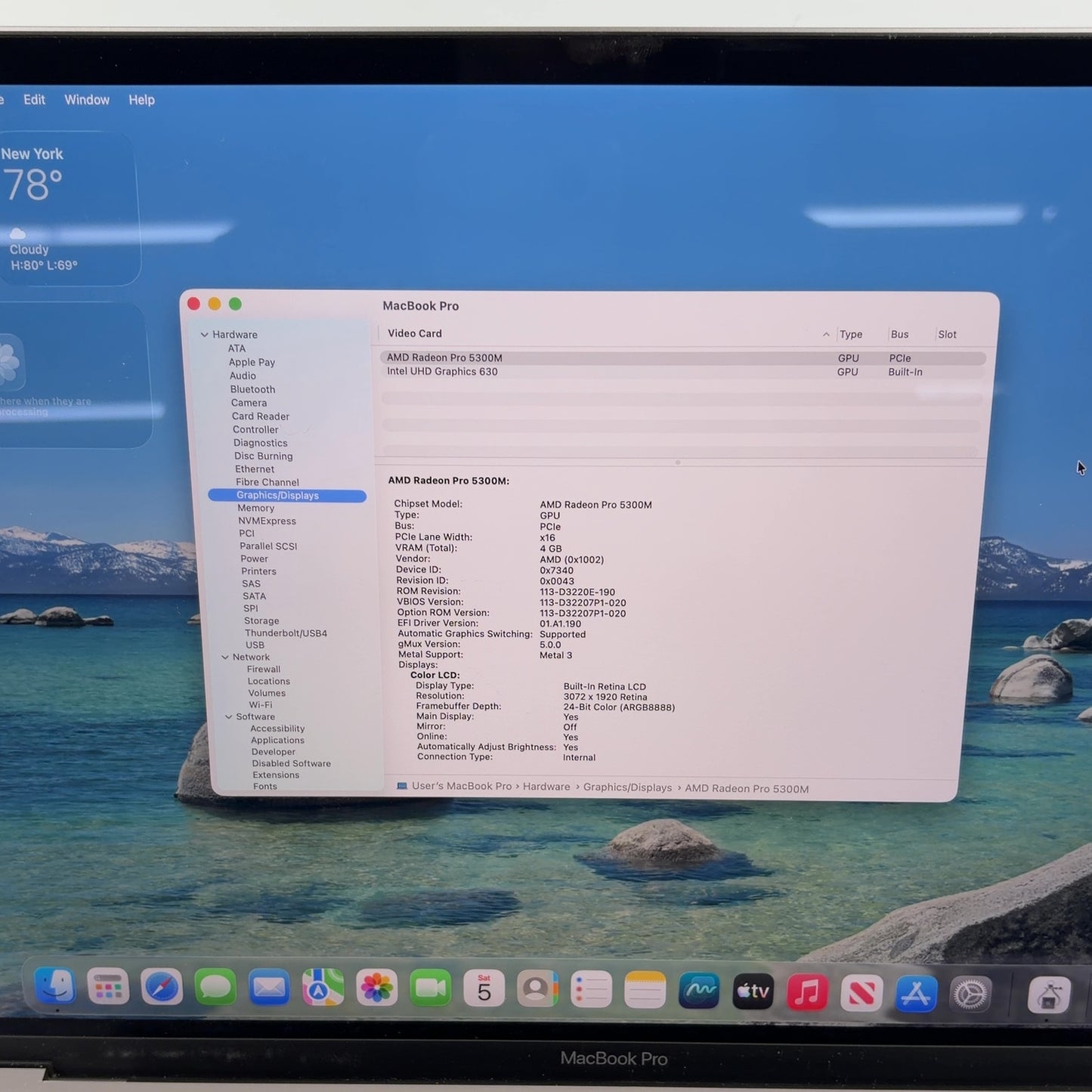Select Bluetooth in the sidebar
This screenshot has width=1092, height=1092.
252,389
